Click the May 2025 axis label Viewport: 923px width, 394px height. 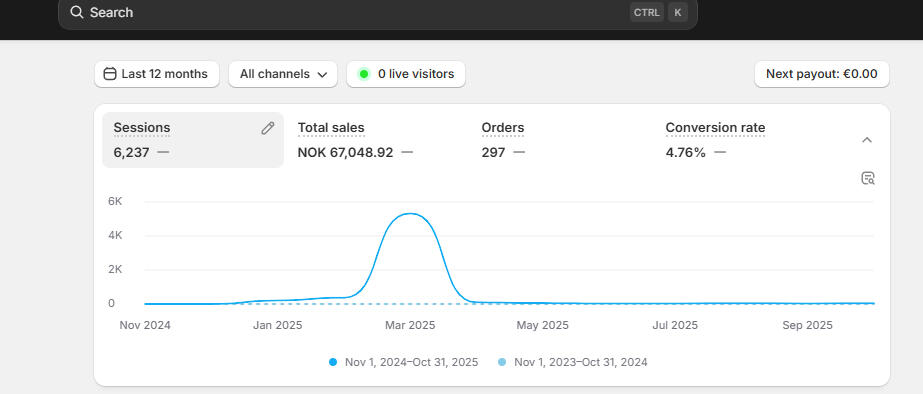tap(543, 326)
